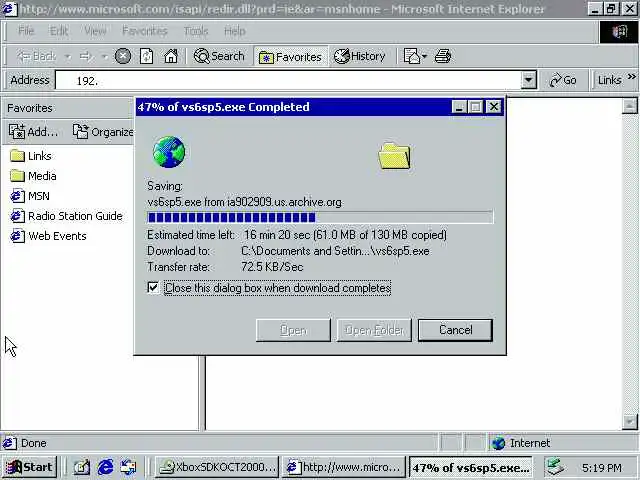Open the Windows Start menu

coord(29,467)
